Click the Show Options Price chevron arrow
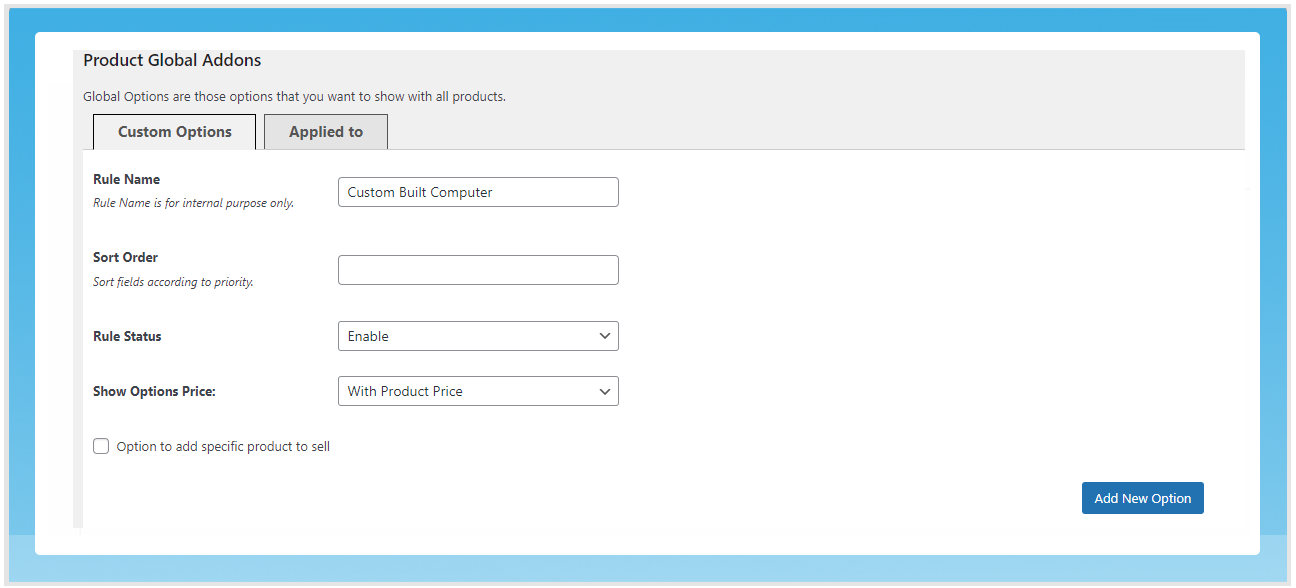The image size is (1296, 588). pyautogui.click(x=605, y=391)
